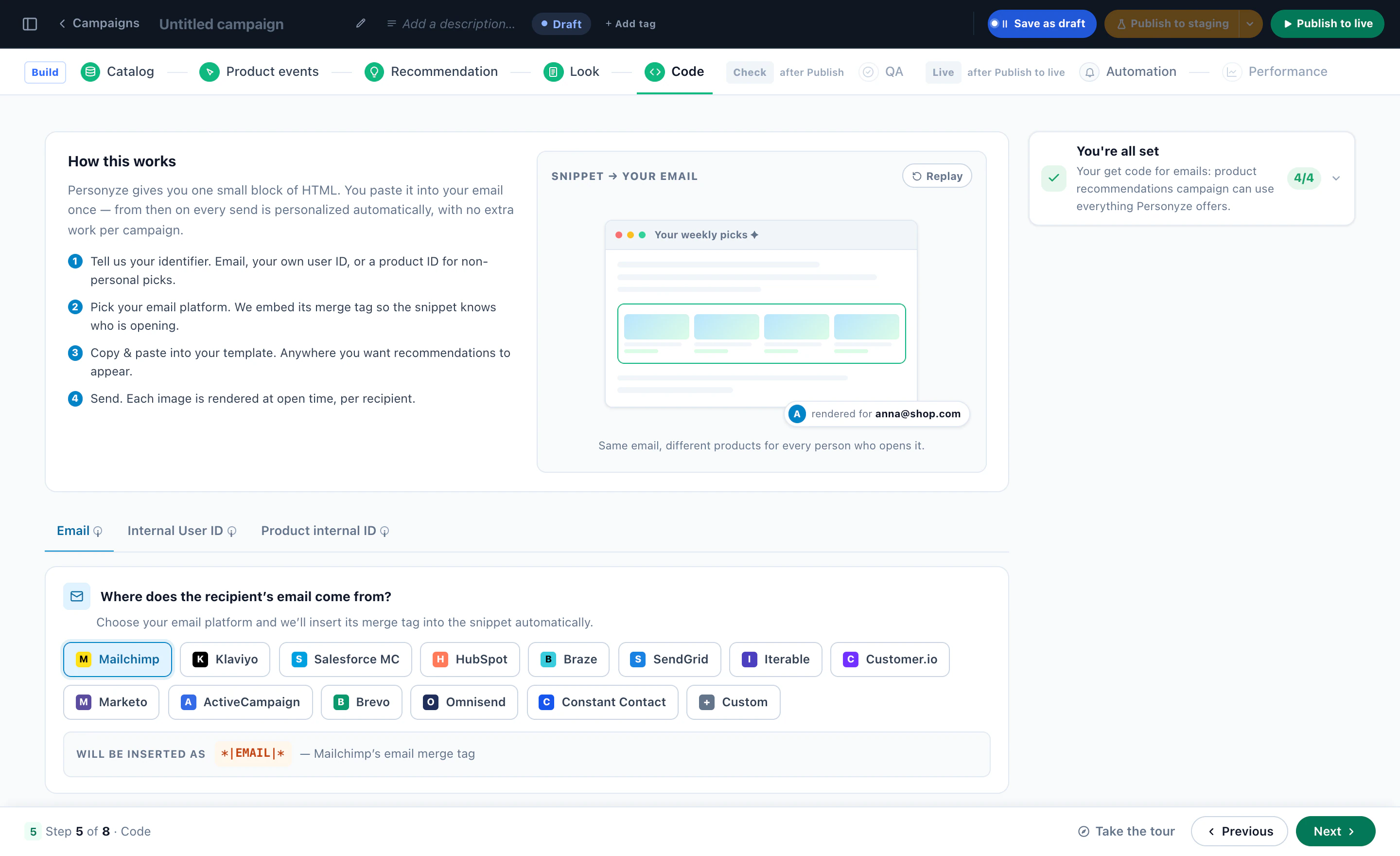Click the Product events step icon
1400x856 pixels.
click(x=210, y=71)
